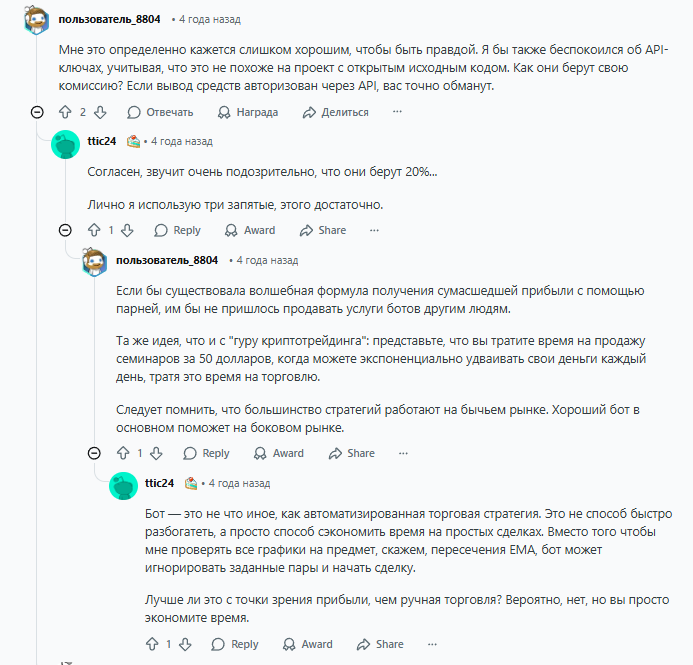
Task: Click пользователь_8804 avatar on the top comment
Action: coord(37,20)
